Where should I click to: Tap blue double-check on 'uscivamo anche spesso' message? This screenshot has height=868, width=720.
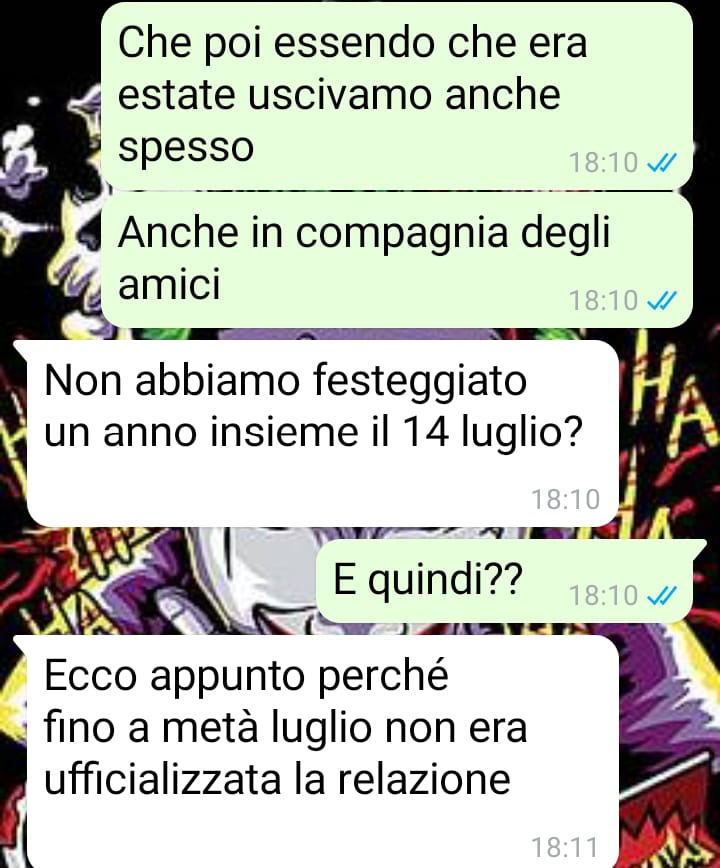(661, 163)
